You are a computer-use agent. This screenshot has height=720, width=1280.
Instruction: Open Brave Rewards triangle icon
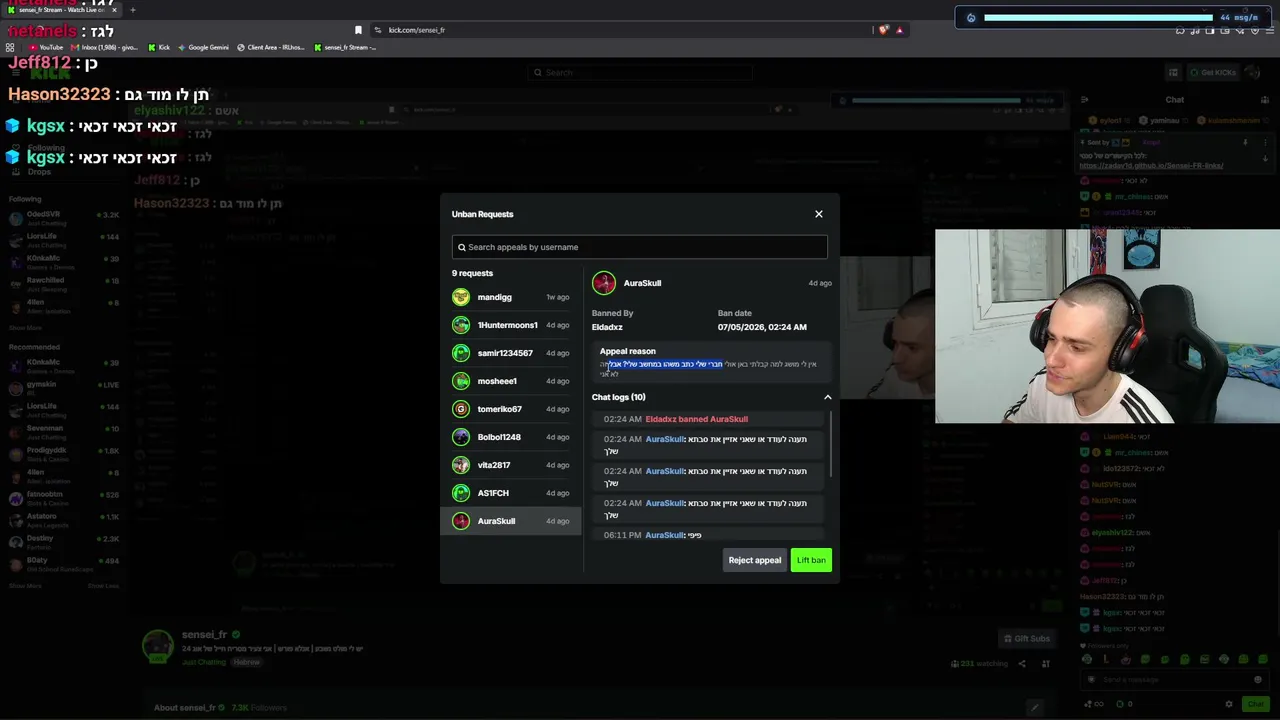[x=899, y=30]
